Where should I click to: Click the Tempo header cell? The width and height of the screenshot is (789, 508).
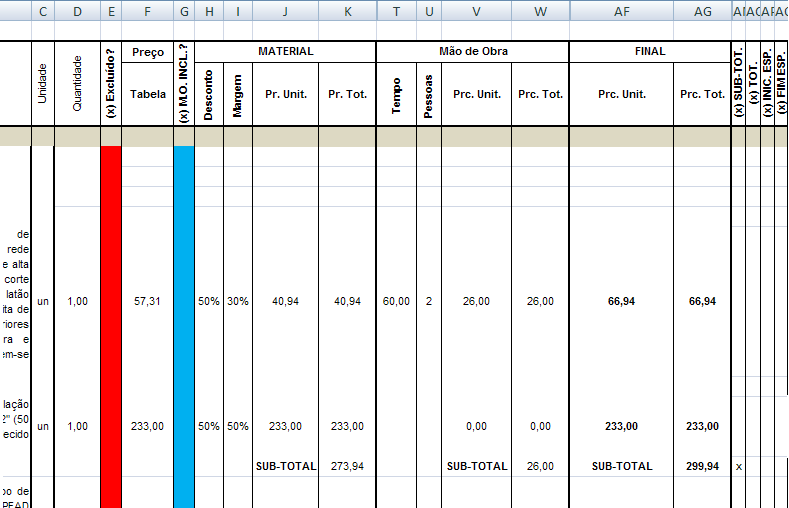click(x=397, y=95)
